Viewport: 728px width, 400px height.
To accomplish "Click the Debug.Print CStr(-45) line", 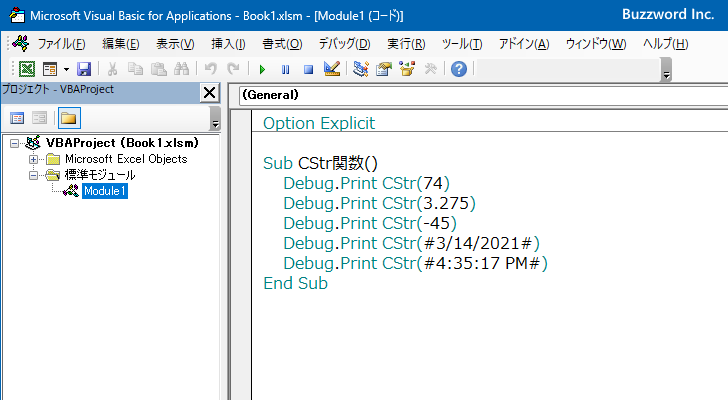I will [x=370, y=223].
